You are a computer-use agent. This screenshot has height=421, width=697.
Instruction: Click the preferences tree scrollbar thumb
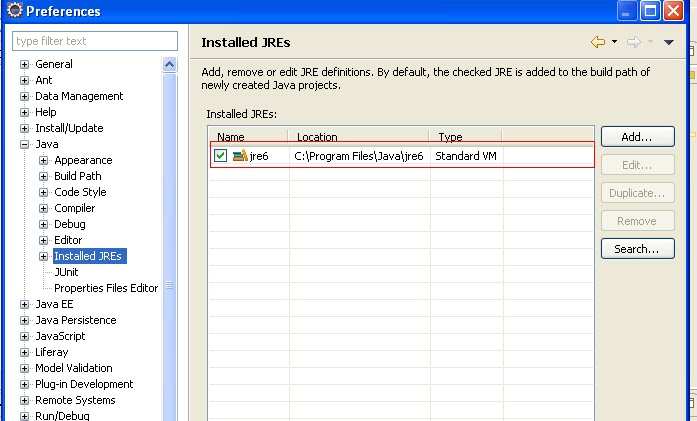169,249
